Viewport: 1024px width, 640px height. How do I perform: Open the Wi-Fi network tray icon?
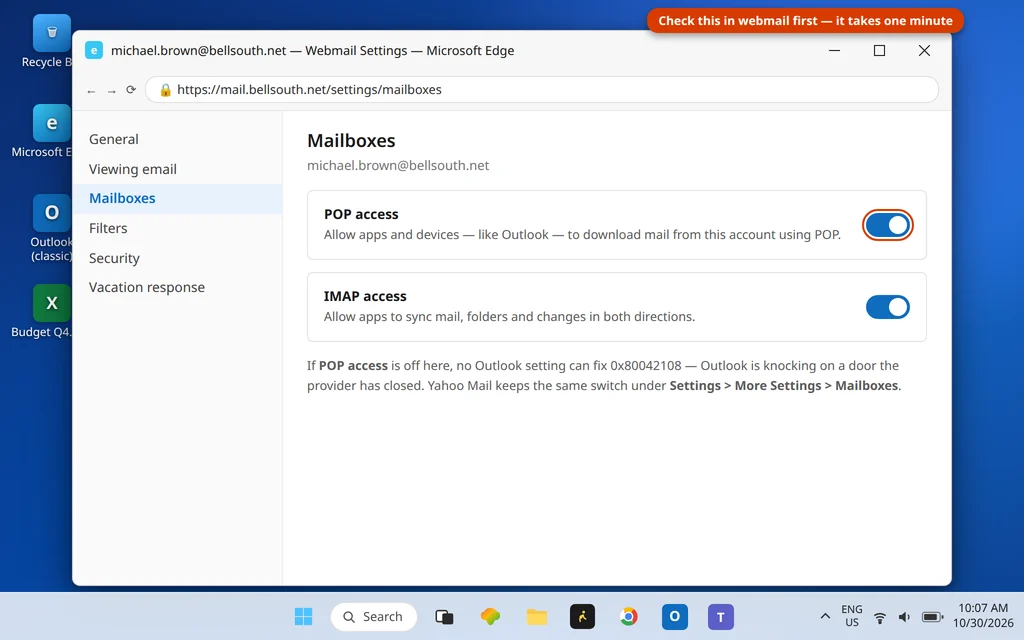(x=880, y=617)
